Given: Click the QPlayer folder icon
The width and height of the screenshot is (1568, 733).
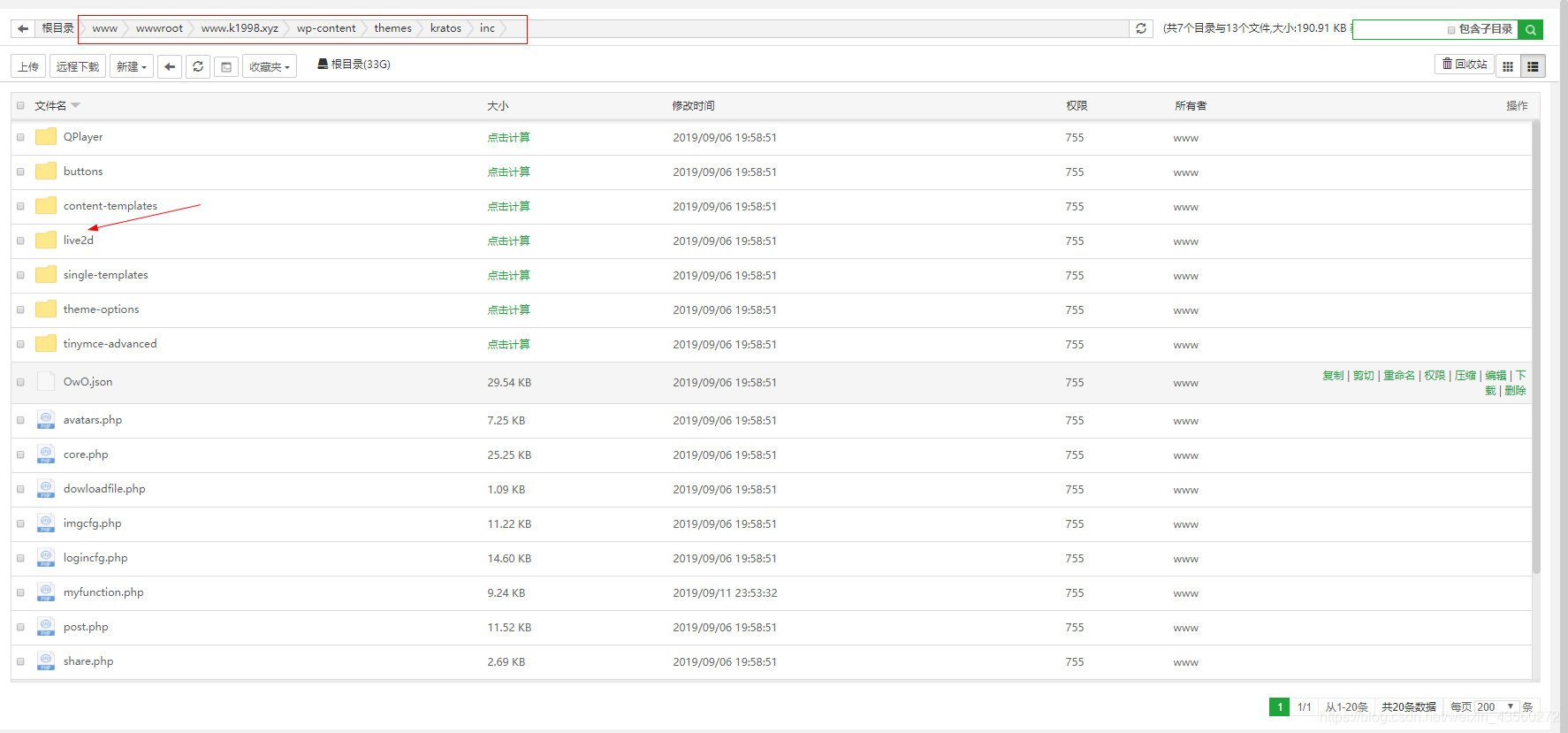Looking at the screenshot, I should (46, 137).
